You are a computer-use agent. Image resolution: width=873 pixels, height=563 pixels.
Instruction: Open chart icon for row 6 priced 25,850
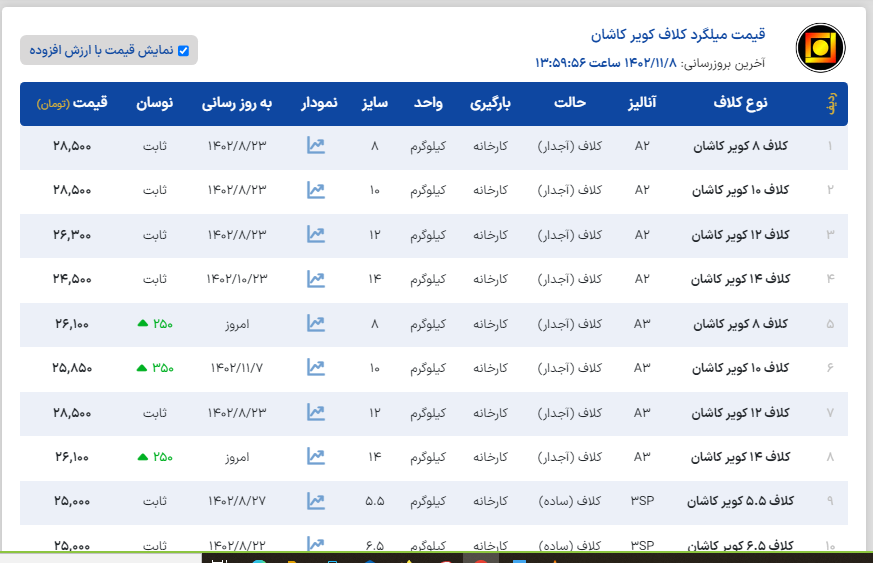click(x=316, y=368)
